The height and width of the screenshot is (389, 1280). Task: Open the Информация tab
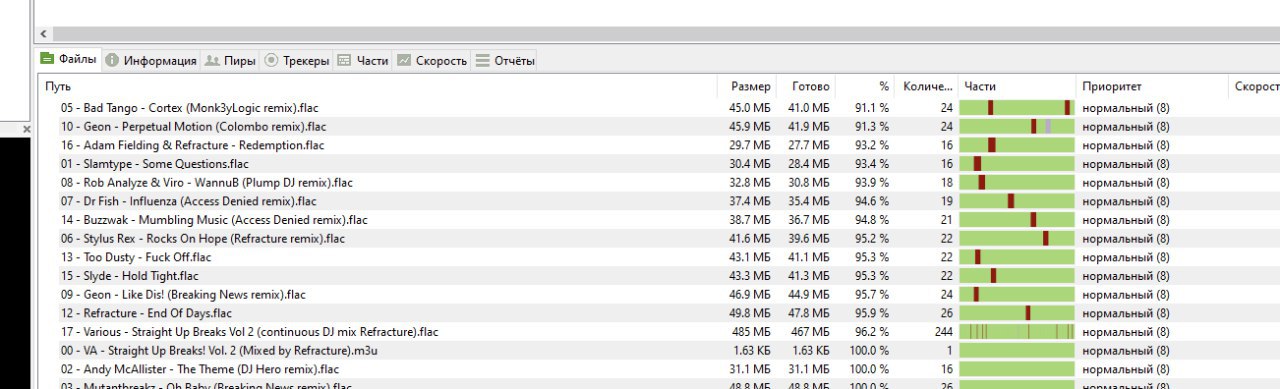(151, 61)
